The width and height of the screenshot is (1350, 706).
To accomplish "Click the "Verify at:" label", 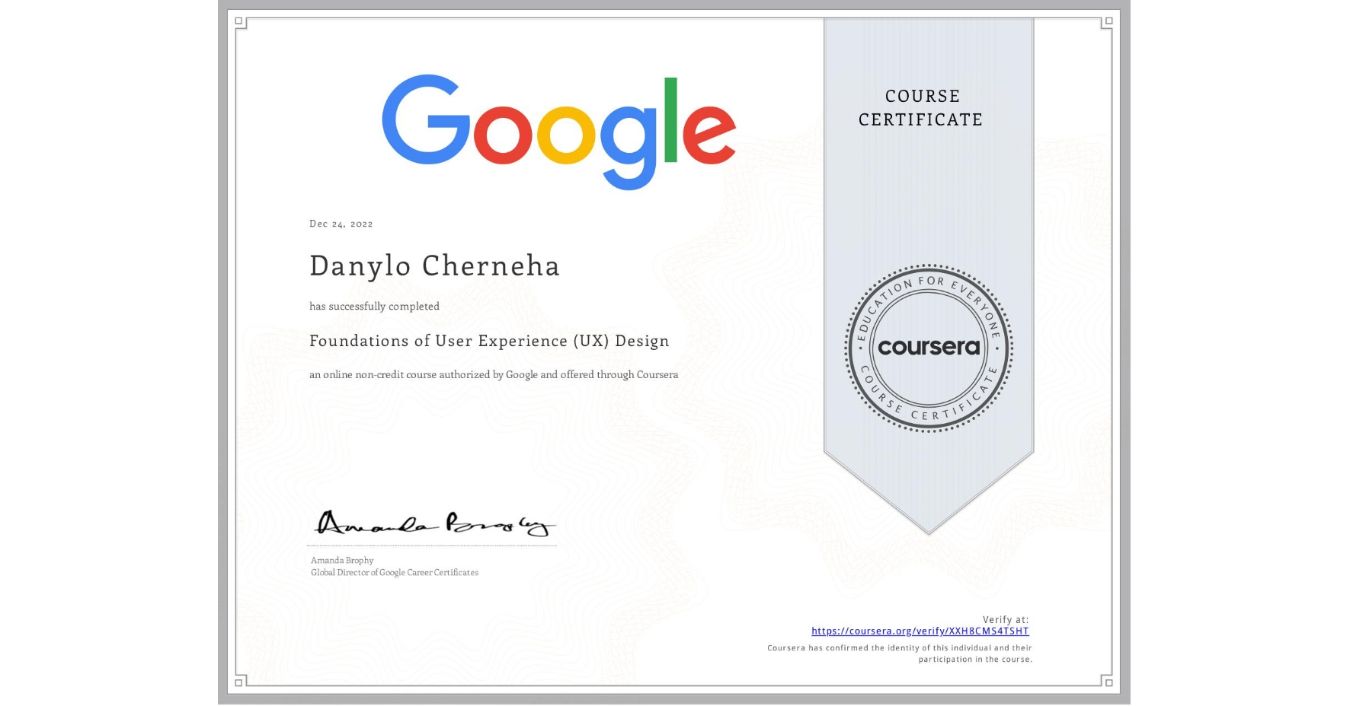I will coord(1005,620).
